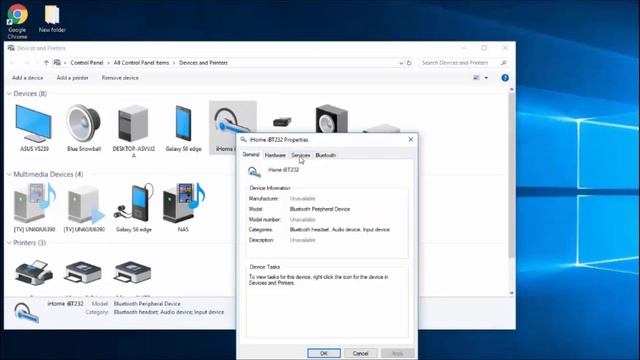
Task: Click Manufacturer Unavailable value
Action: click(302, 199)
